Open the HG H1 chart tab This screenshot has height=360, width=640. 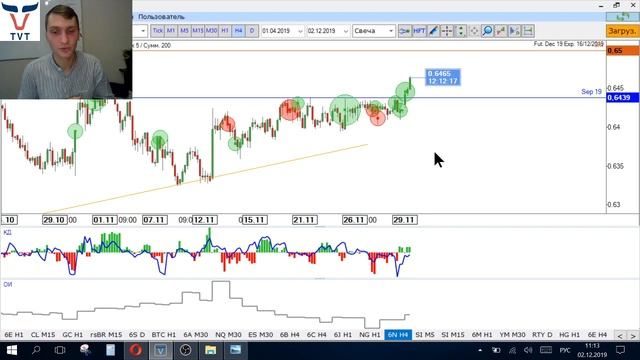point(569,335)
